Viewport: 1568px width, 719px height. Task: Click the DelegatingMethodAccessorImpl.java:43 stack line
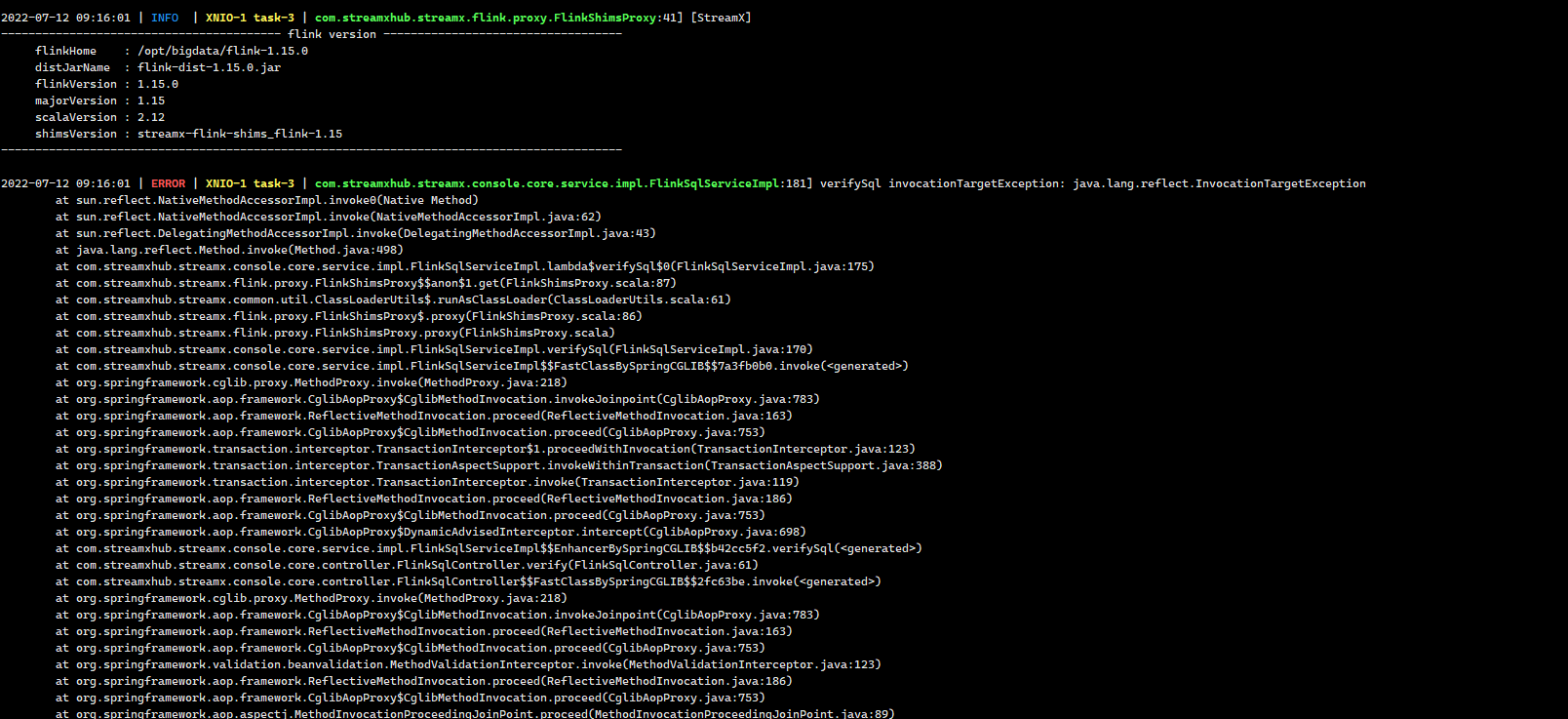point(356,233)
